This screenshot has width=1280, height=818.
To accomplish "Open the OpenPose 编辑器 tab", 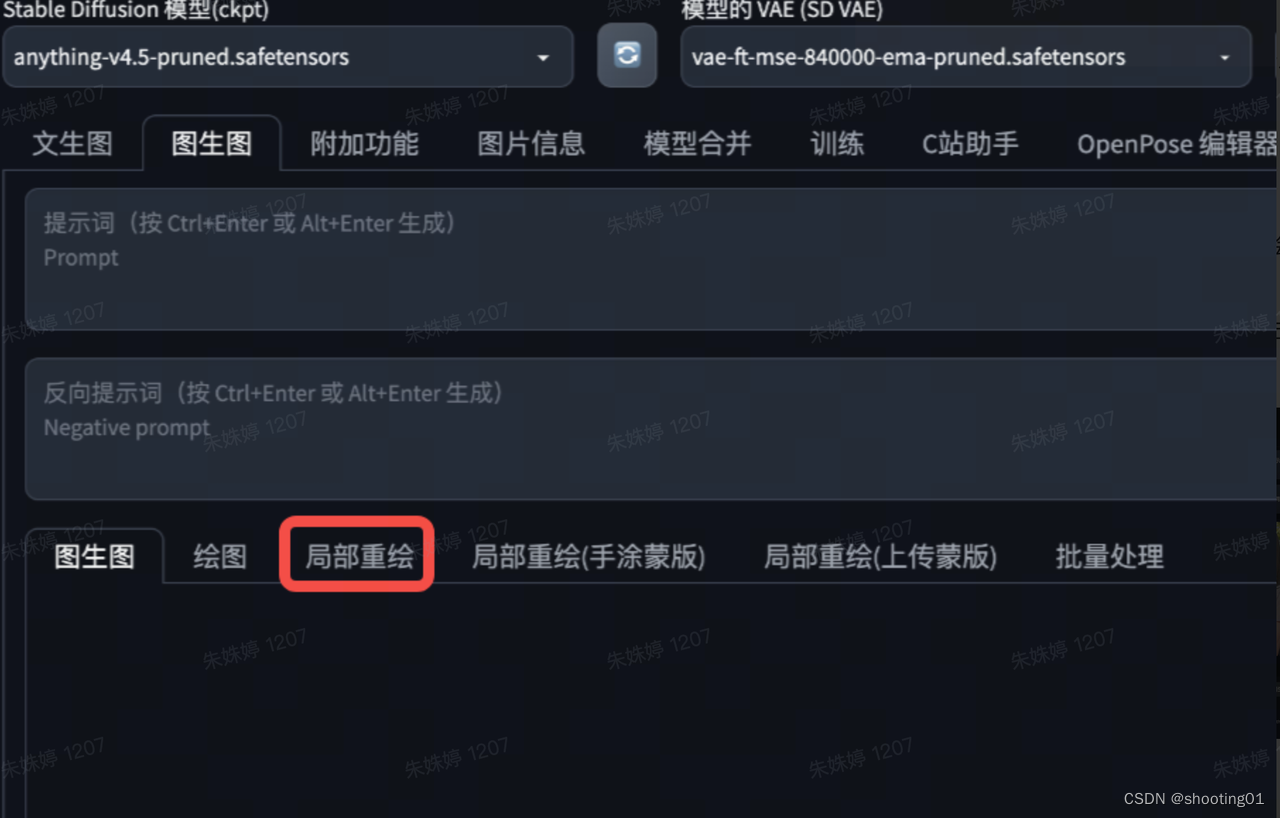I will 1177,144.
